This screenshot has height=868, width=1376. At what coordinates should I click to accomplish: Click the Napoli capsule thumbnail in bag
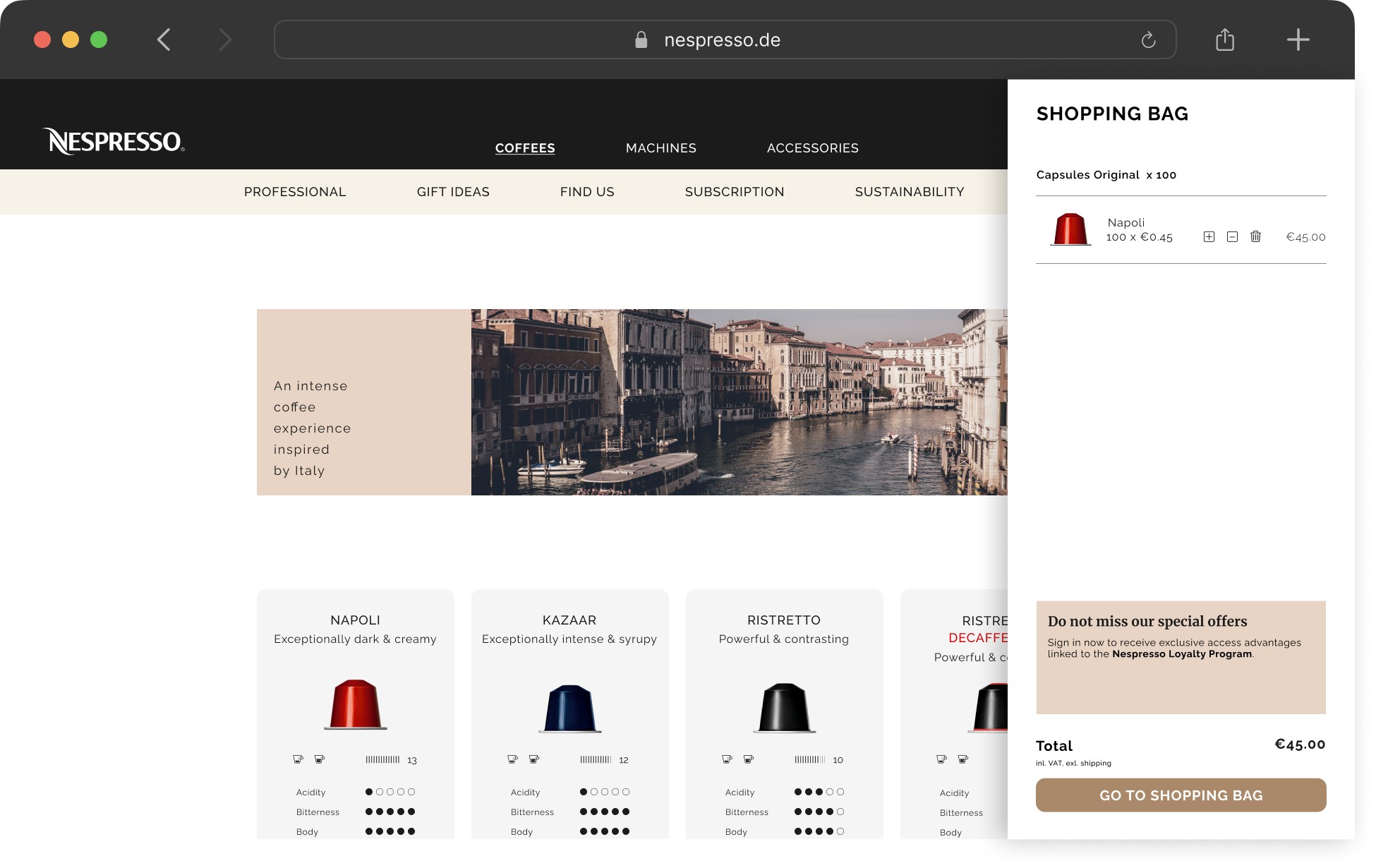(1070, 230)
